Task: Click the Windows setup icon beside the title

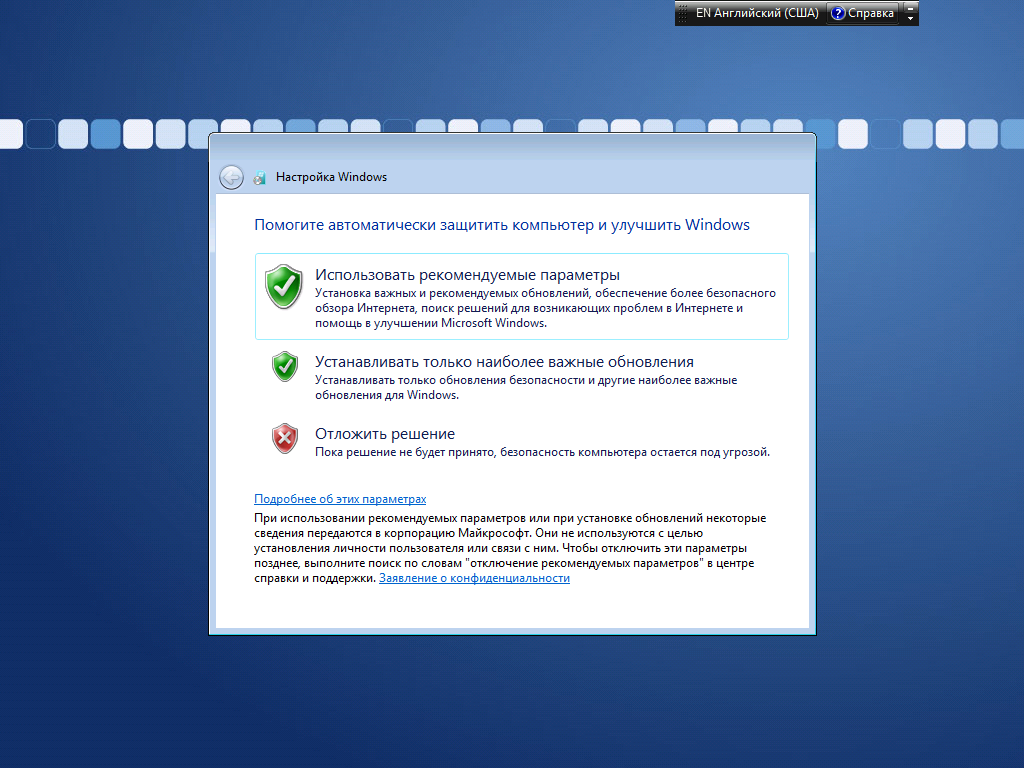Action: [x=260, y=178]
